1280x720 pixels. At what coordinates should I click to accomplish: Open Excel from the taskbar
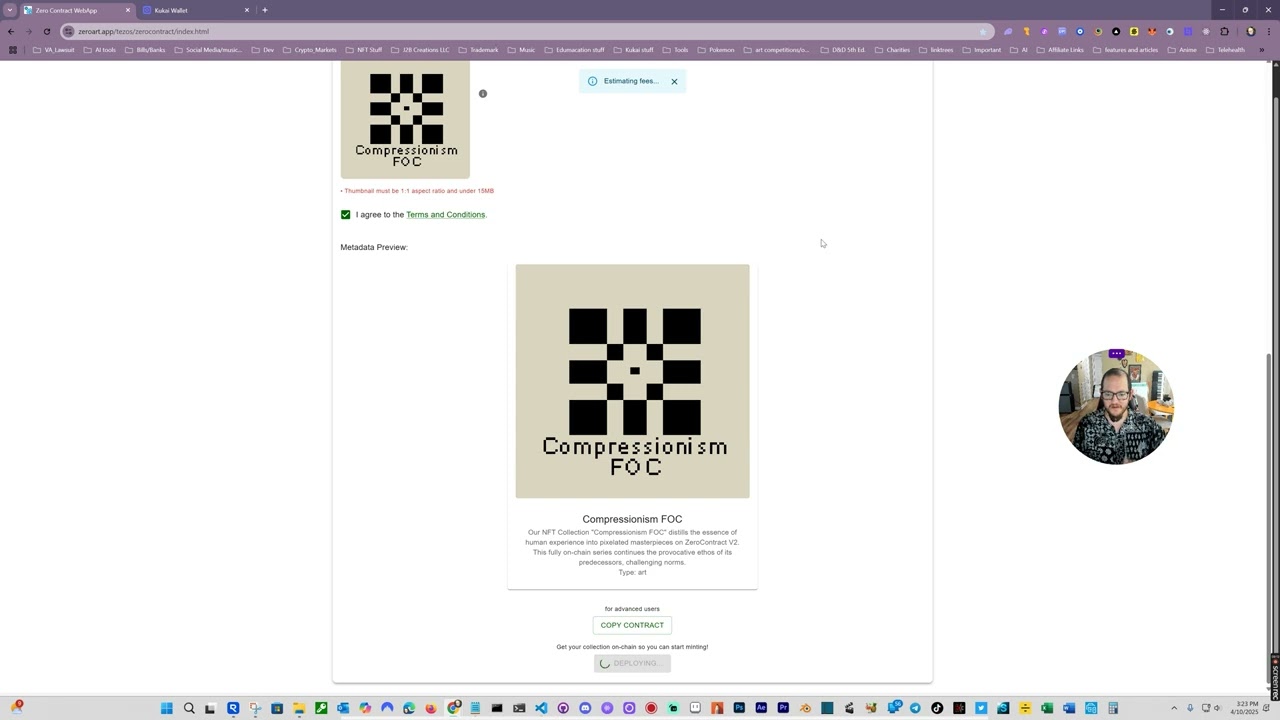[x=1047, y=708]
